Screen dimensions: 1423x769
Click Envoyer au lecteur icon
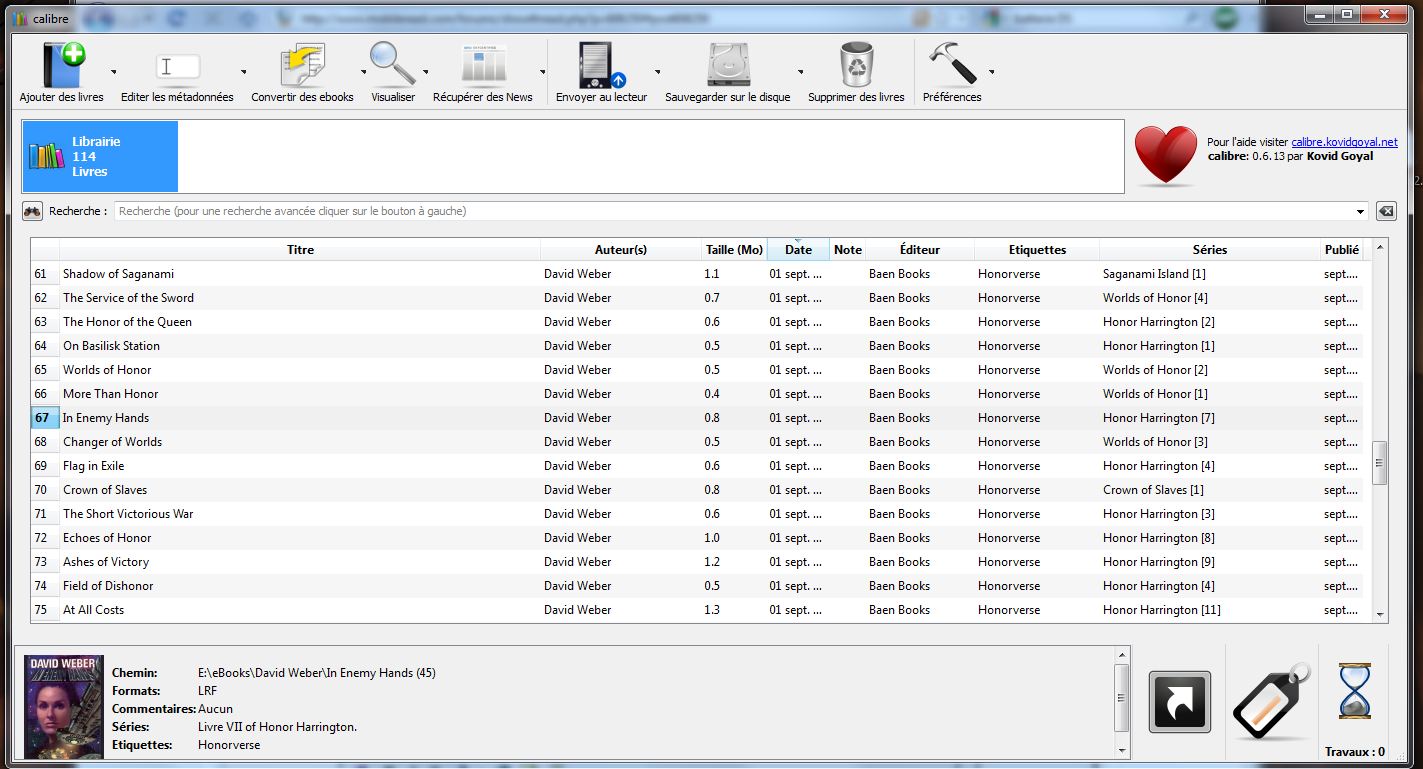pos(601,66)
